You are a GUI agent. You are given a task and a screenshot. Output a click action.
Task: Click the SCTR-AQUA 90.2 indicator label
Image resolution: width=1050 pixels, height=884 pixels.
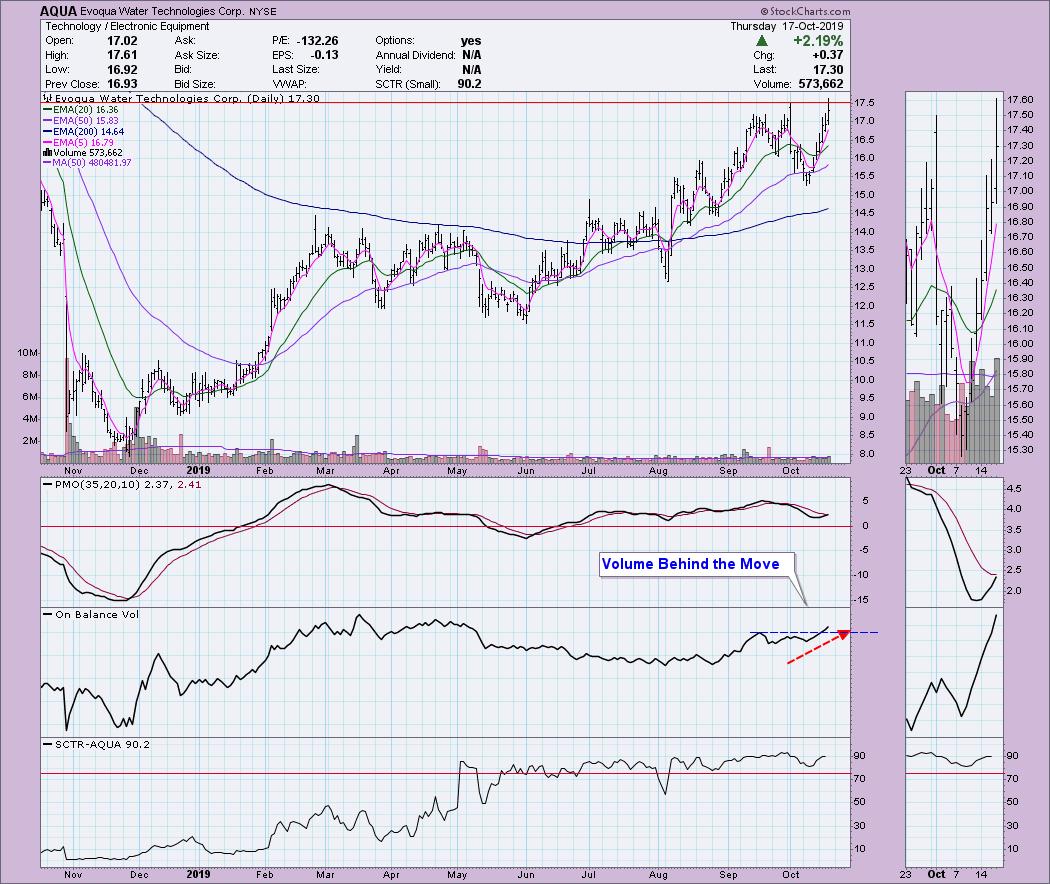tap(96, 744)
